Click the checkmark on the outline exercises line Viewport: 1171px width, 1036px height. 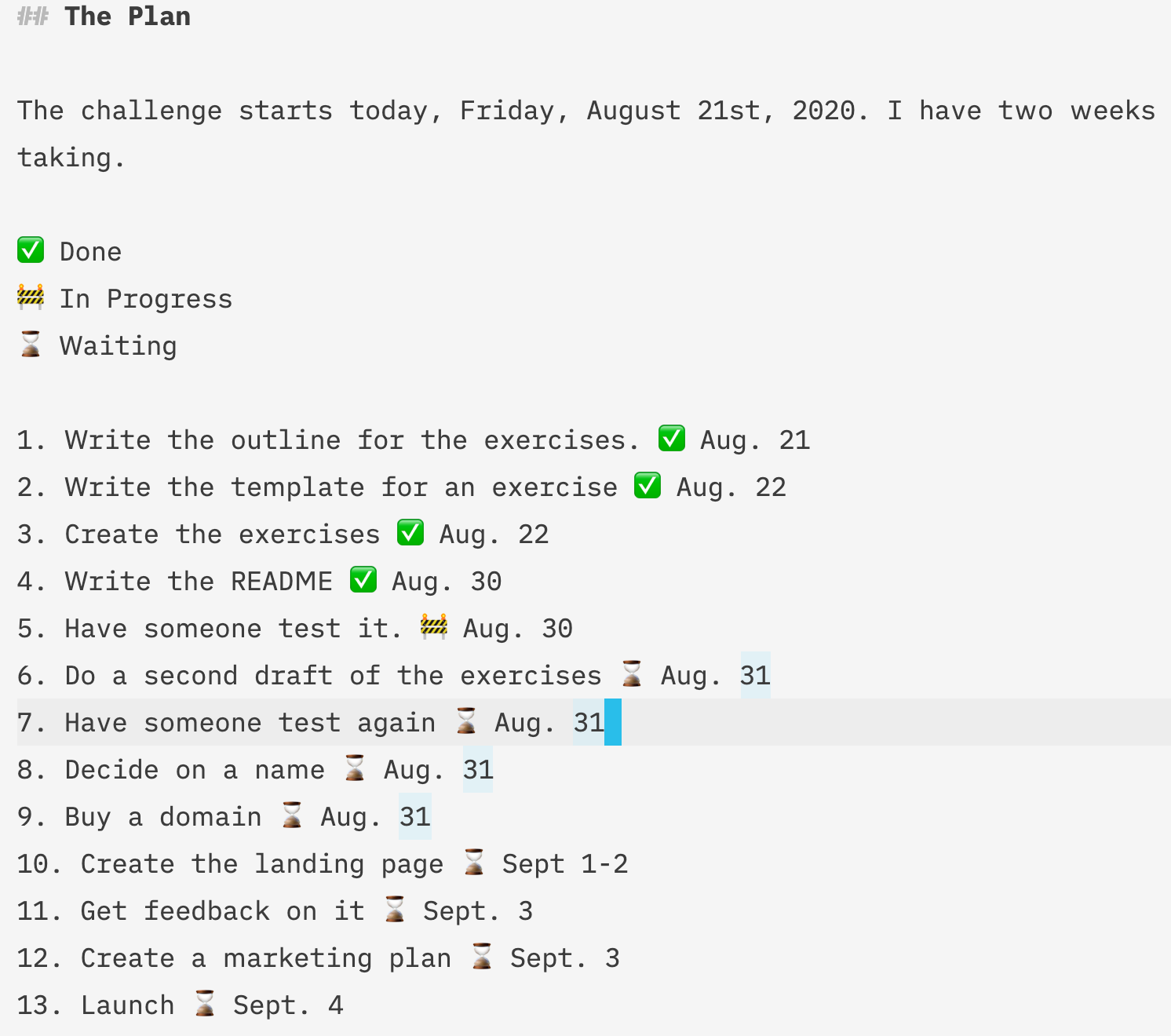click(x=671, y=438)
